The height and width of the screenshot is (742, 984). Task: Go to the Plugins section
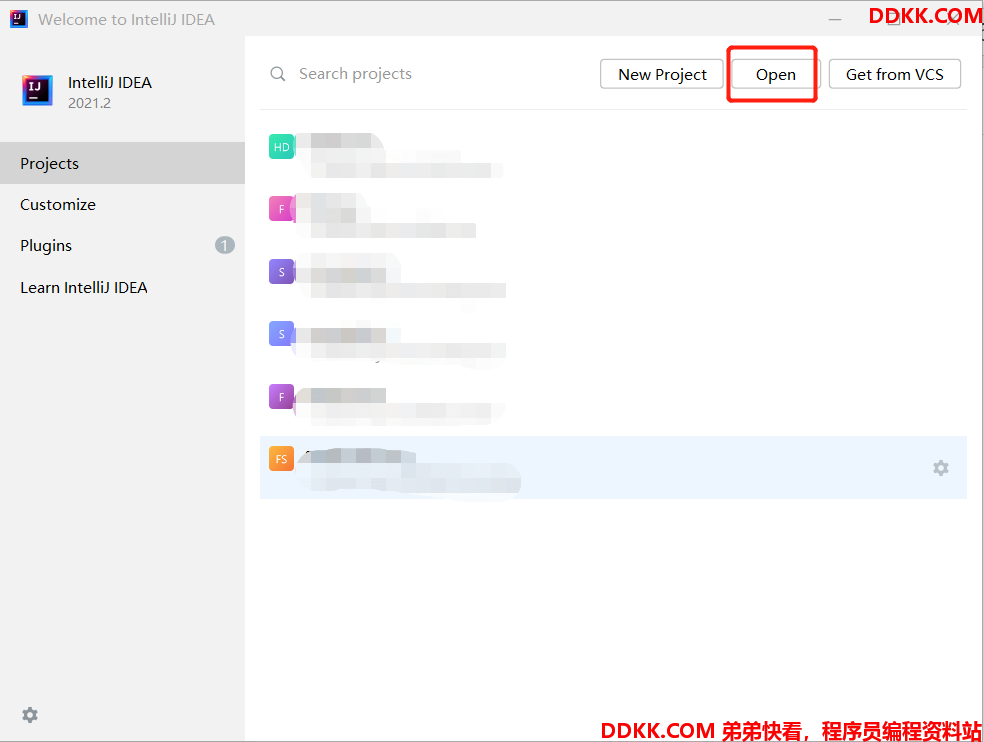click(x=46, y=245)
